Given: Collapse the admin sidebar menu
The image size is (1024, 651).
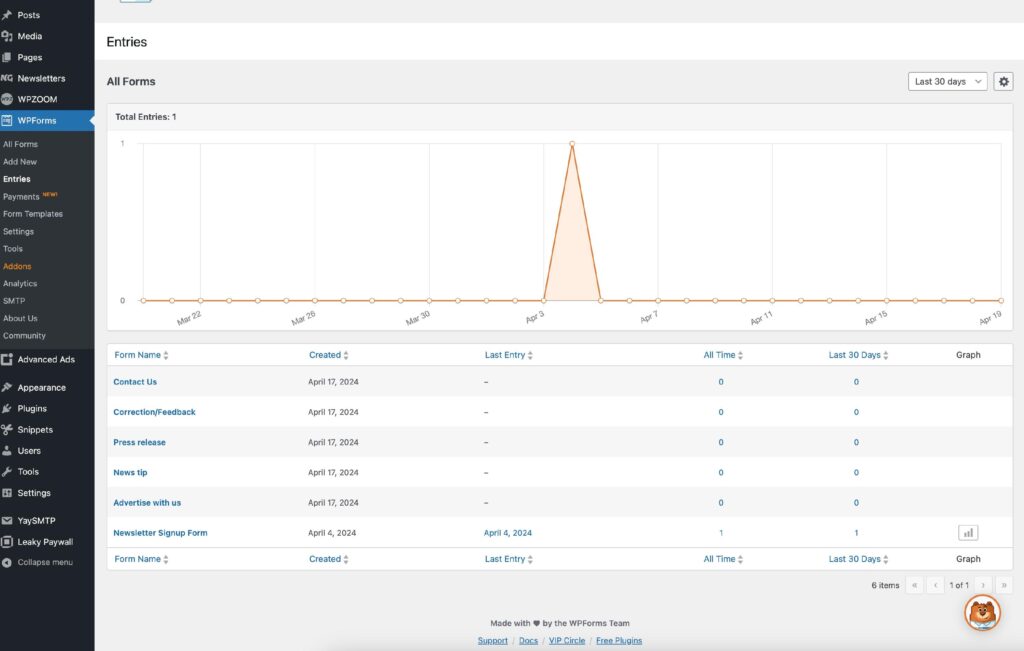Looking at the screenshot, I should [x=37, y=563].
